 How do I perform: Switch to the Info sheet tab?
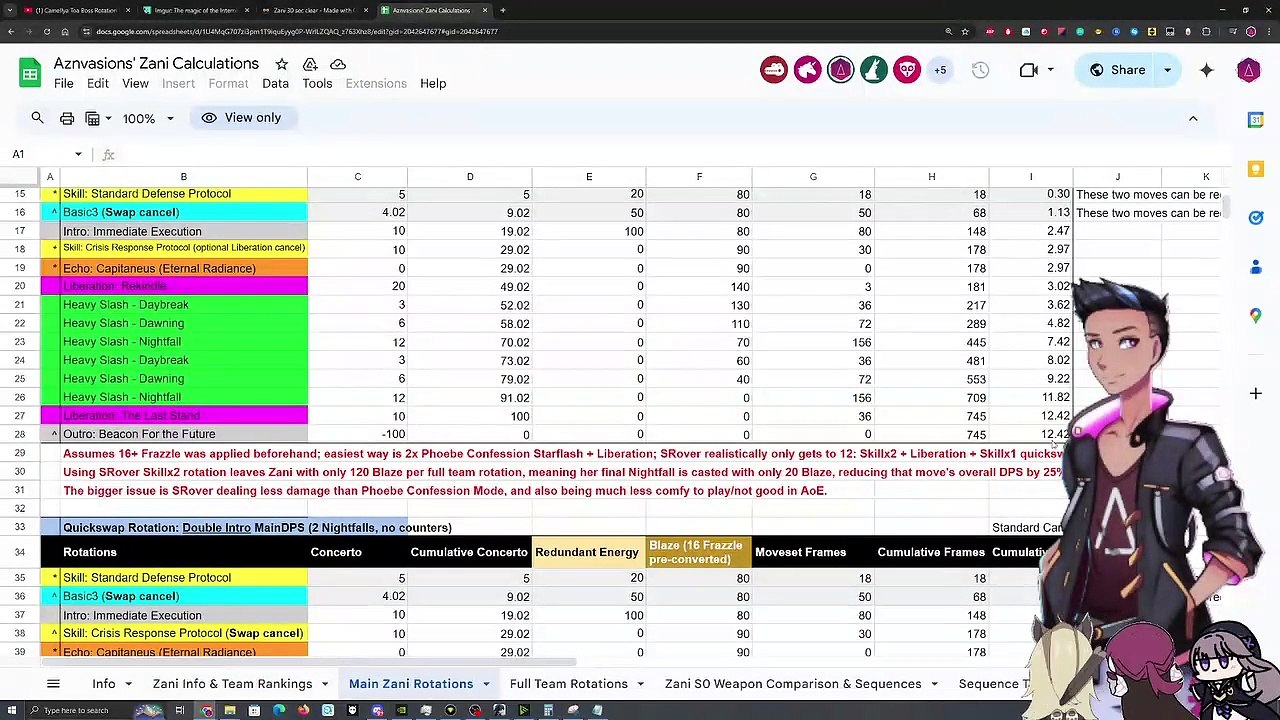tap(104, 684)
